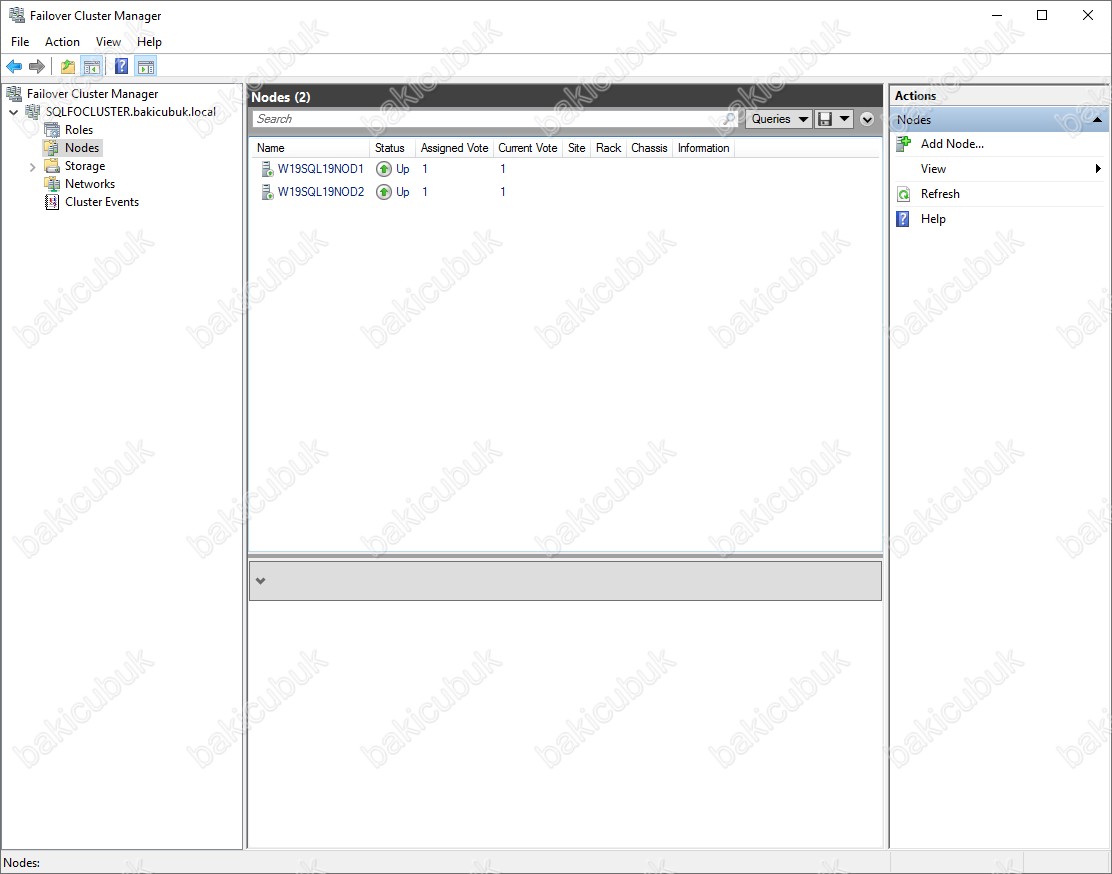Open the File menu

[x=20, y=42]
